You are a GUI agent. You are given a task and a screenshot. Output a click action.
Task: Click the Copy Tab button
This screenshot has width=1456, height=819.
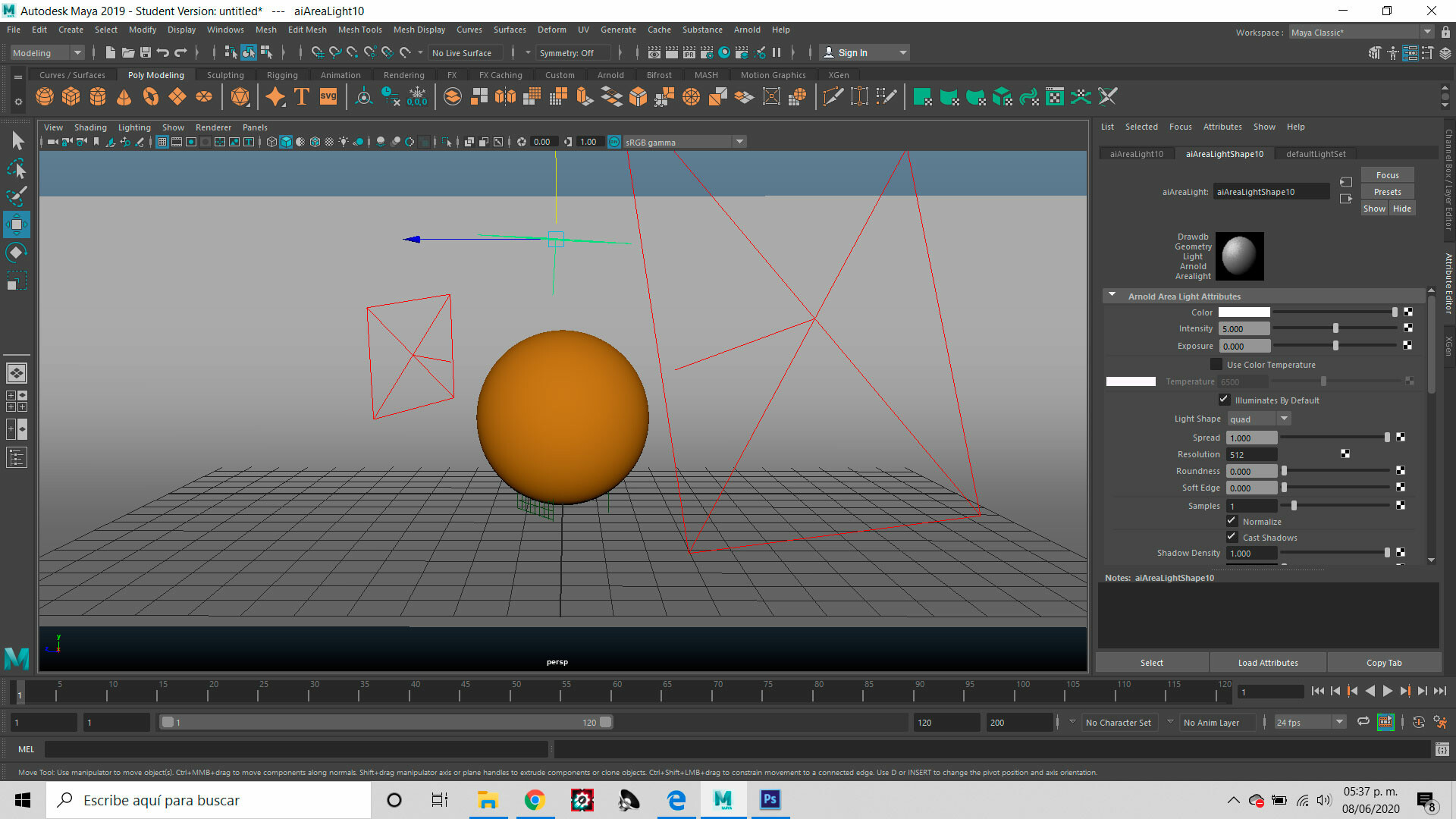tap(1384, 662)
